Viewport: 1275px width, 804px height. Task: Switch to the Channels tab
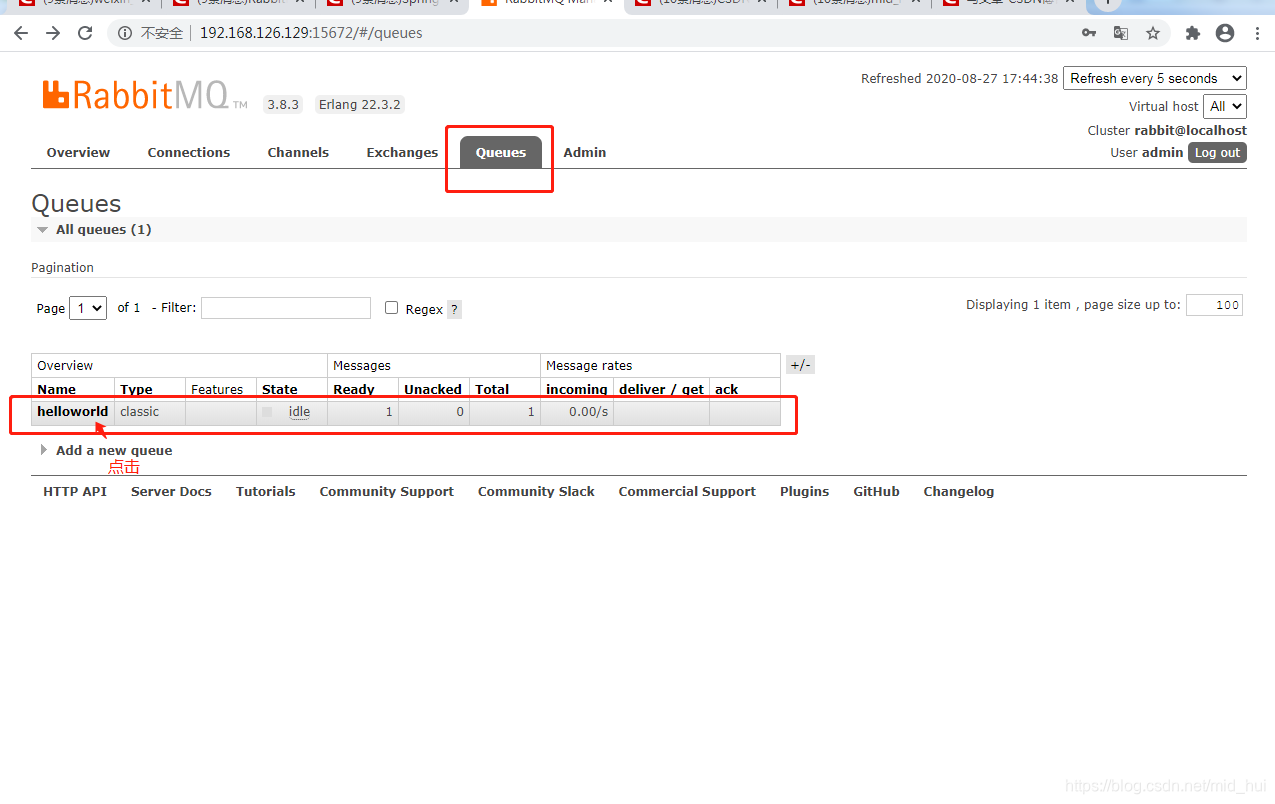tap(298, 152)
